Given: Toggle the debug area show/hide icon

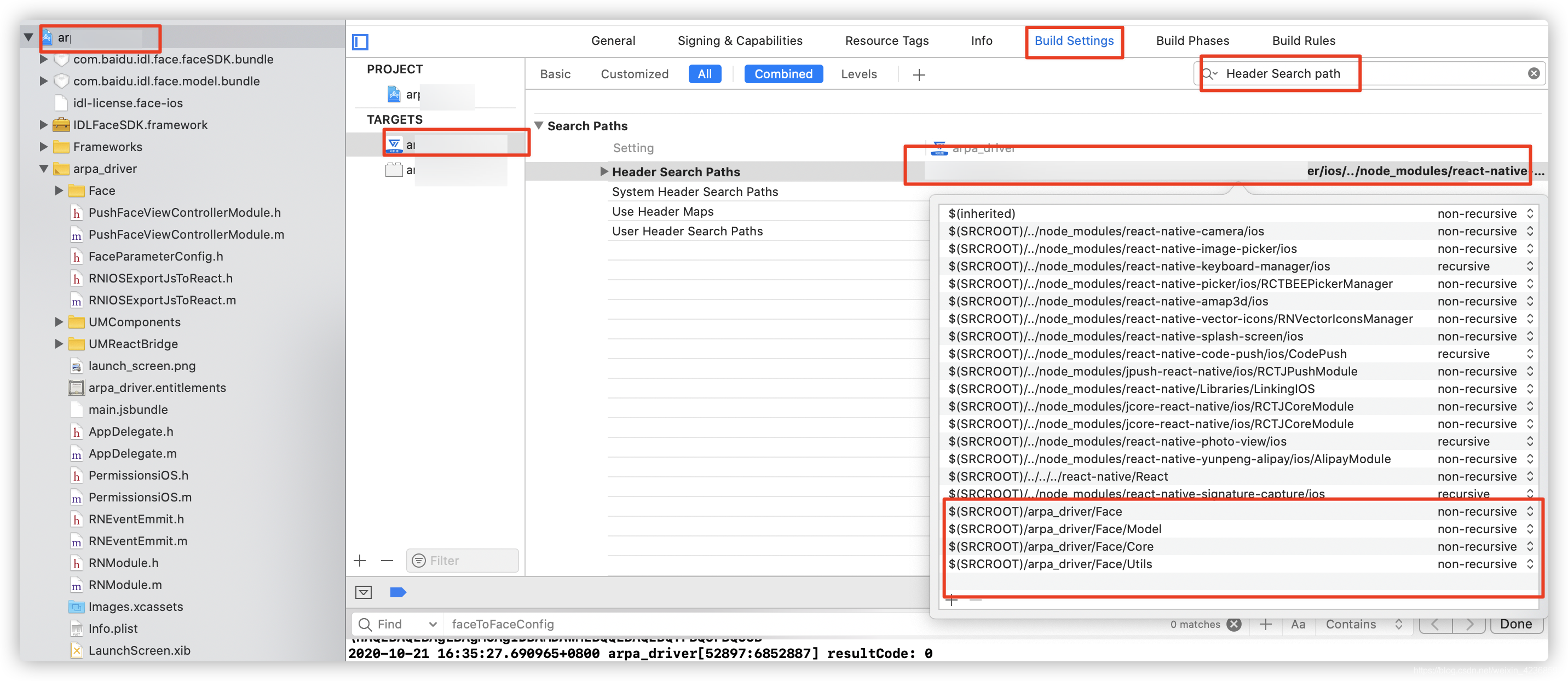Looking at the screenshot, I should (364, 592).
